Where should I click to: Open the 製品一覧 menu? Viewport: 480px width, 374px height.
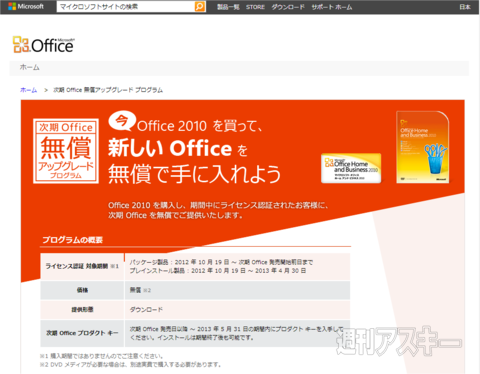pos(228,7)
